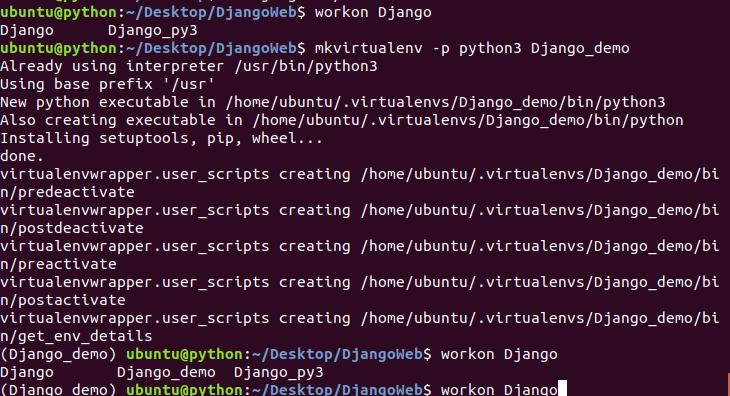Screen dimensions: 730x396
Task: Click the 'n/postdeactivate' text
Action: 72,228
